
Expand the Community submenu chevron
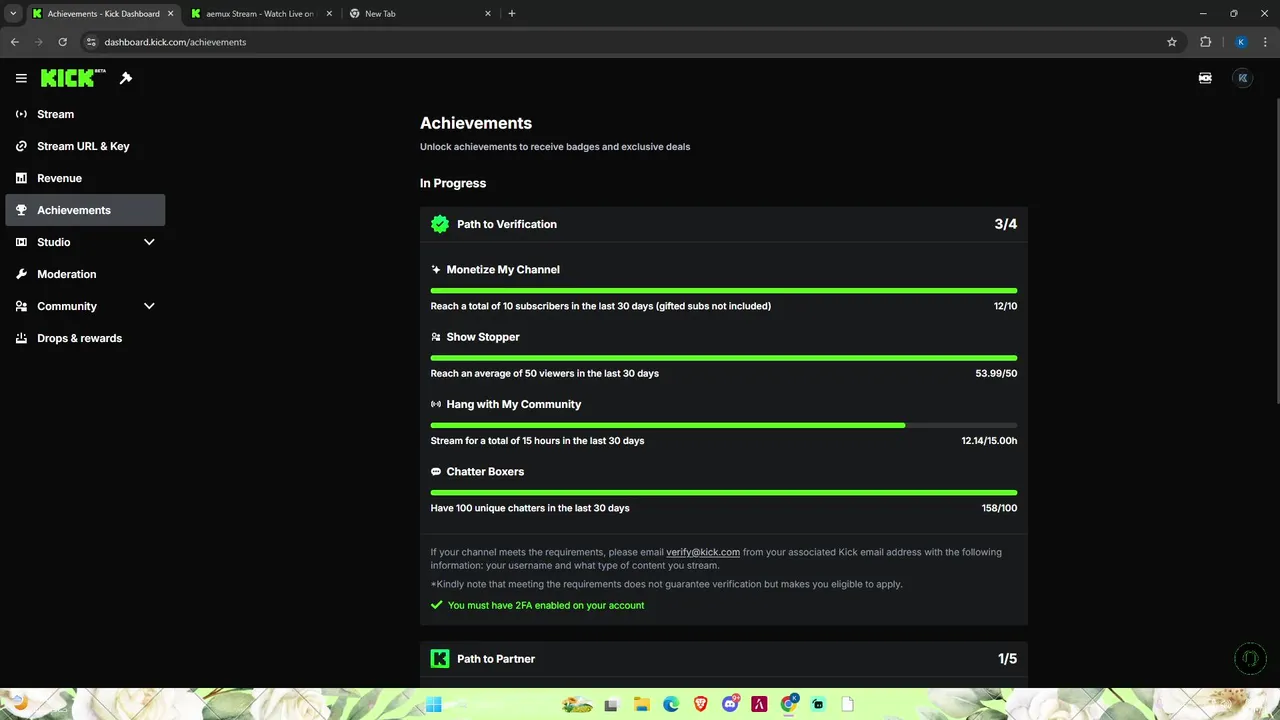tap(149, 306)
